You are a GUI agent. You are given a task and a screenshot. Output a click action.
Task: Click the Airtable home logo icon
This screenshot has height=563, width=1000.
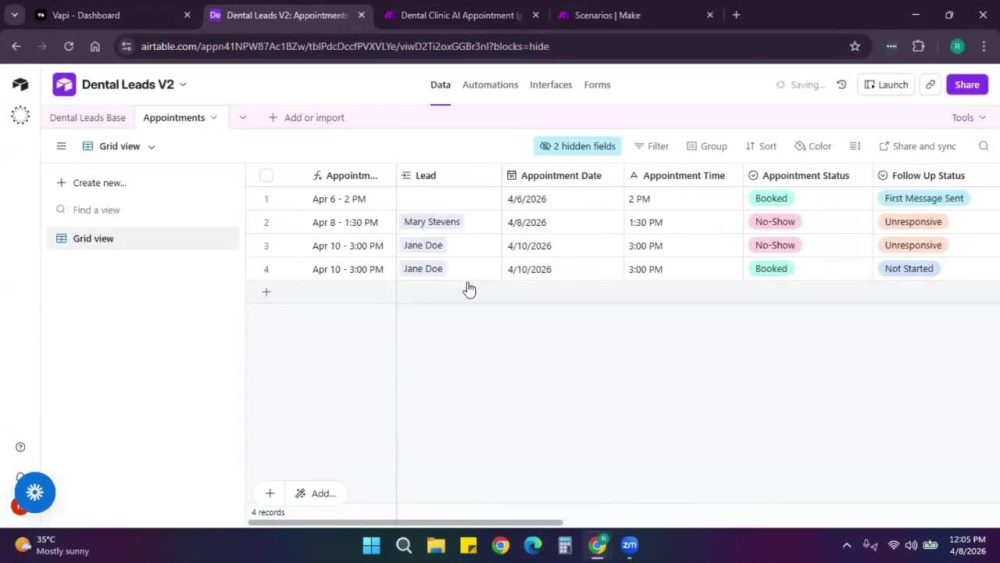(x=20, y=84)
